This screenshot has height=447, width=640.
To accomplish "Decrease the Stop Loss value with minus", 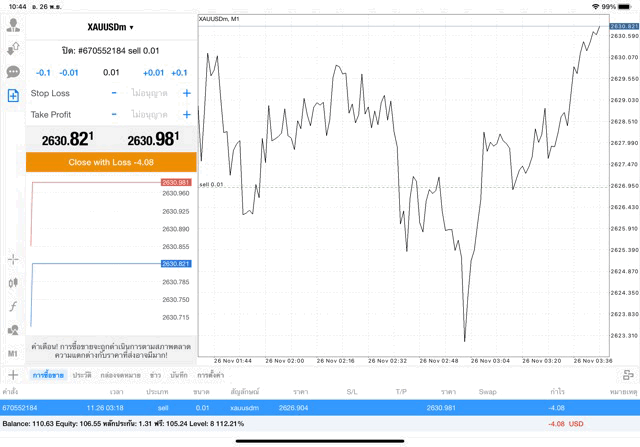I will (114, 93).
